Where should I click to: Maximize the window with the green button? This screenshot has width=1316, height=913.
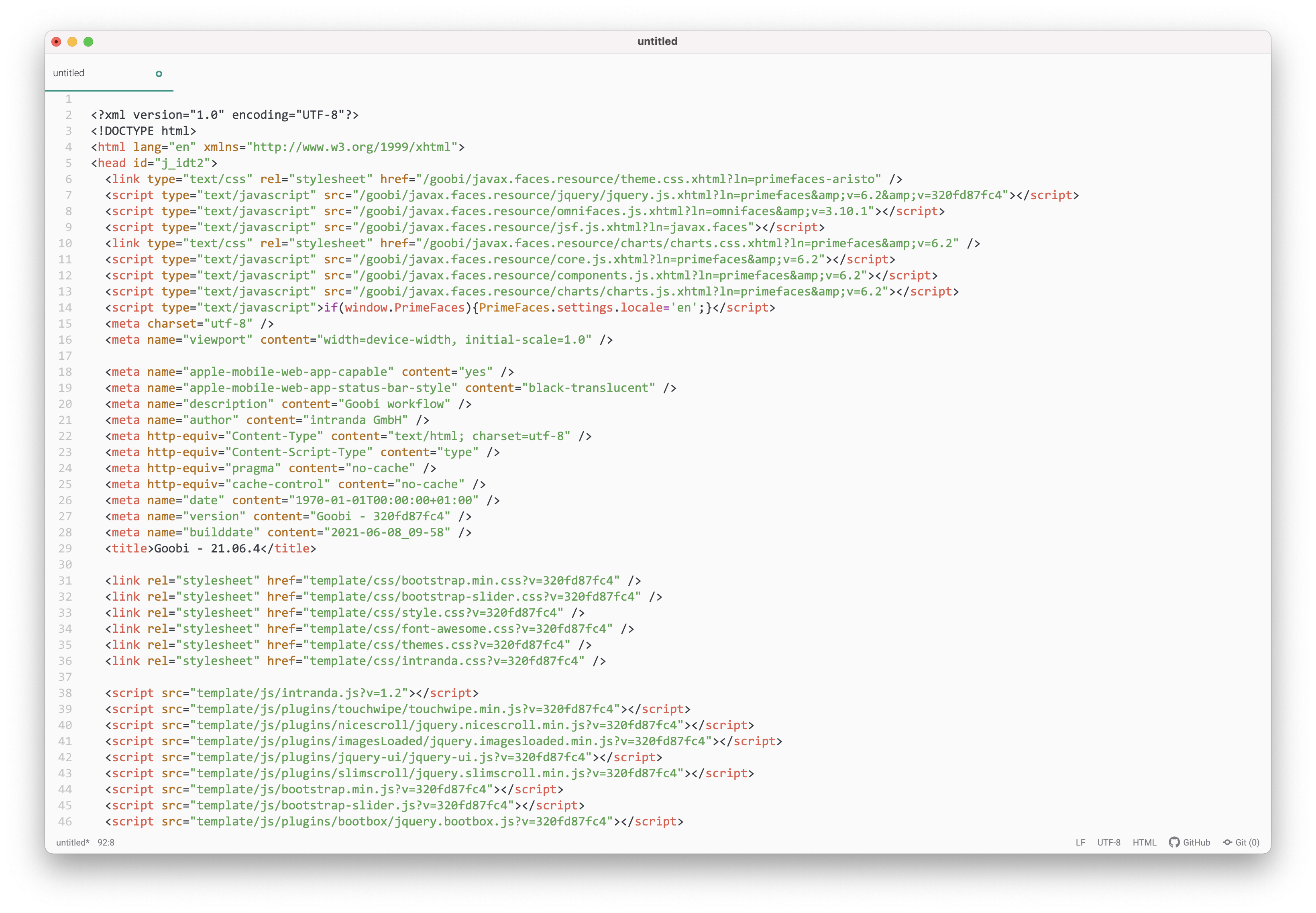point(88,42)
